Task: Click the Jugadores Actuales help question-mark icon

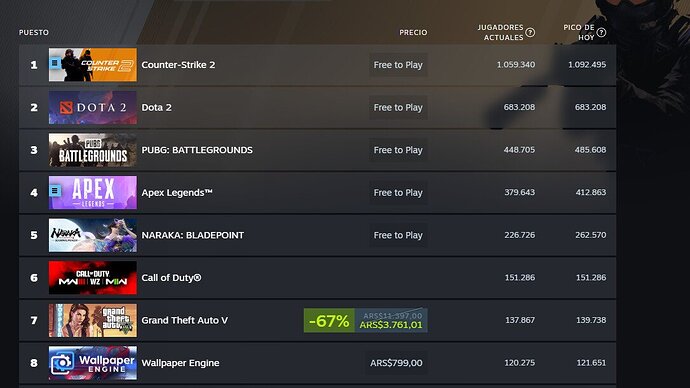Action: (530, 33)
